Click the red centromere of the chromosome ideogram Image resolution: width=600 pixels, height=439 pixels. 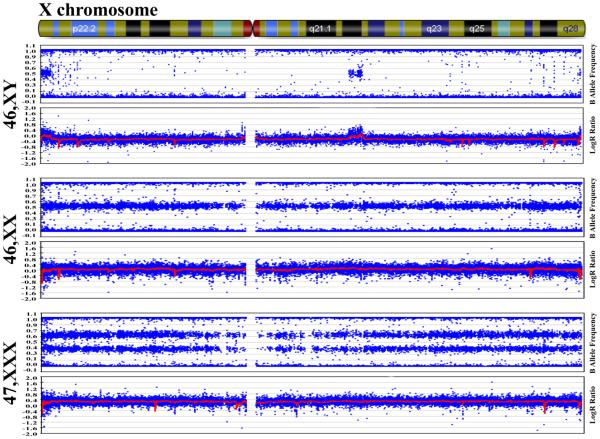[253, 29]
